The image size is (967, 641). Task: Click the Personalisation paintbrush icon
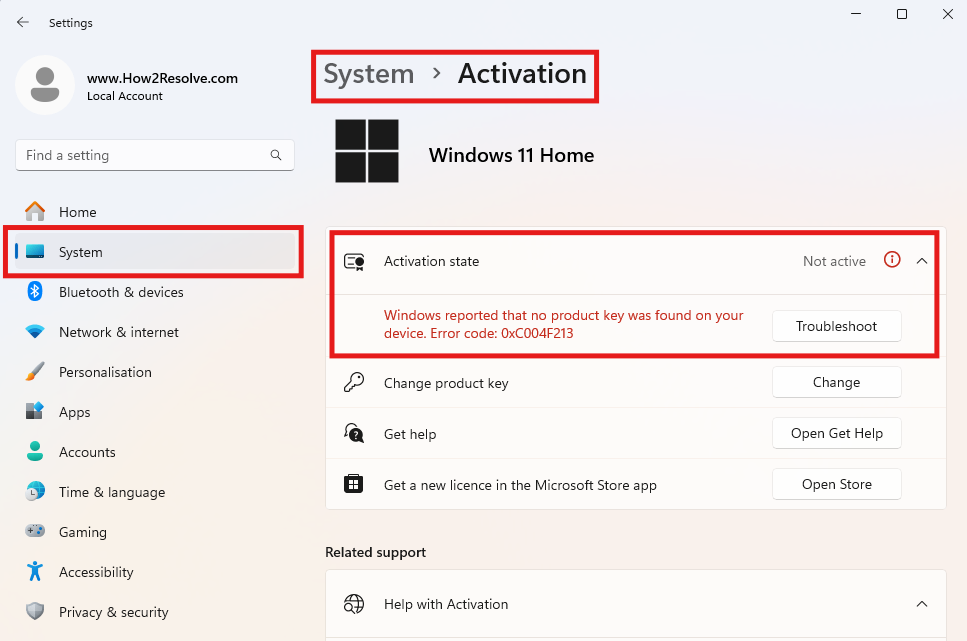click(x=35, y=371)
